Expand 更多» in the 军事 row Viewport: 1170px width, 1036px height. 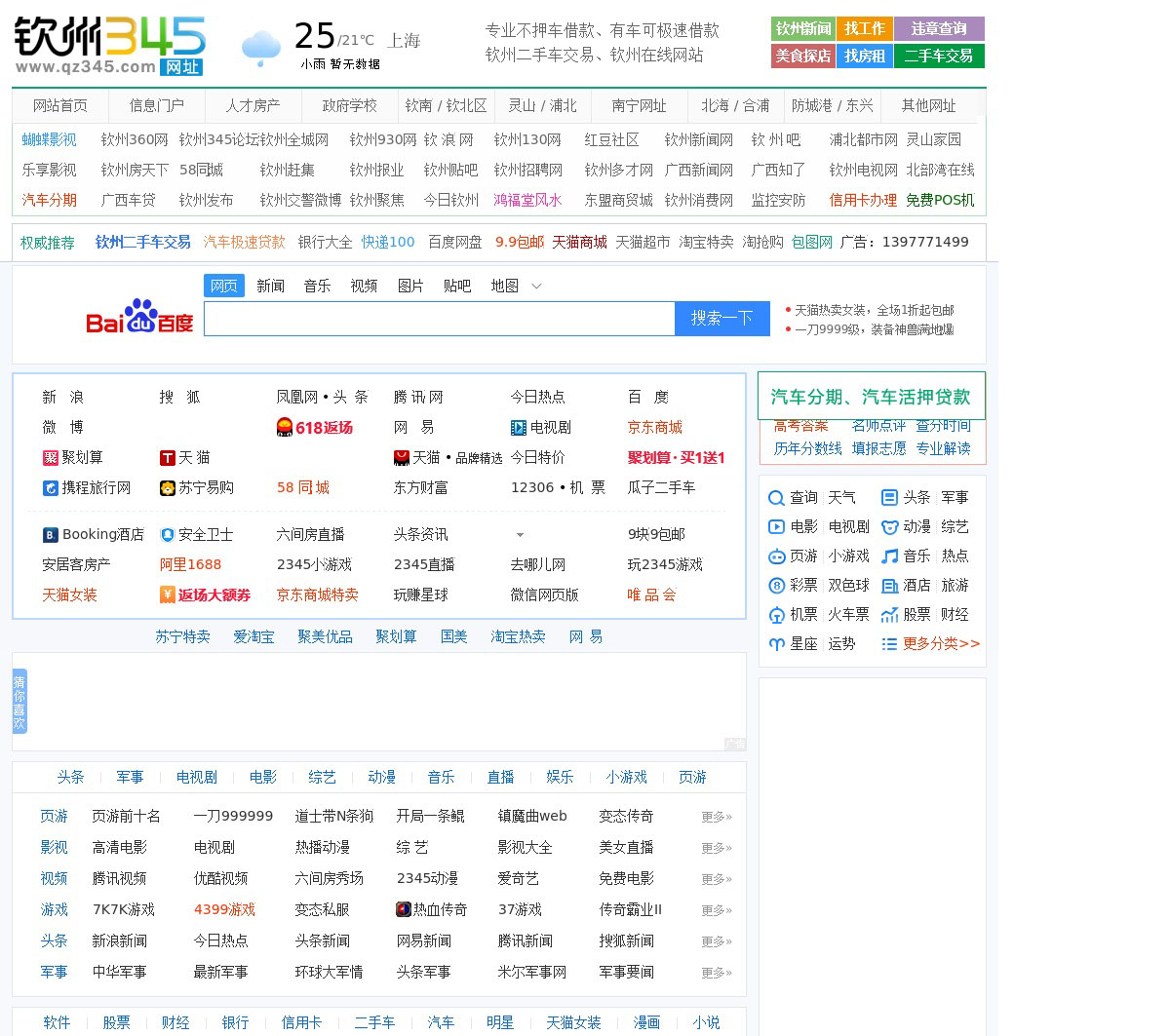pos(717,973)
